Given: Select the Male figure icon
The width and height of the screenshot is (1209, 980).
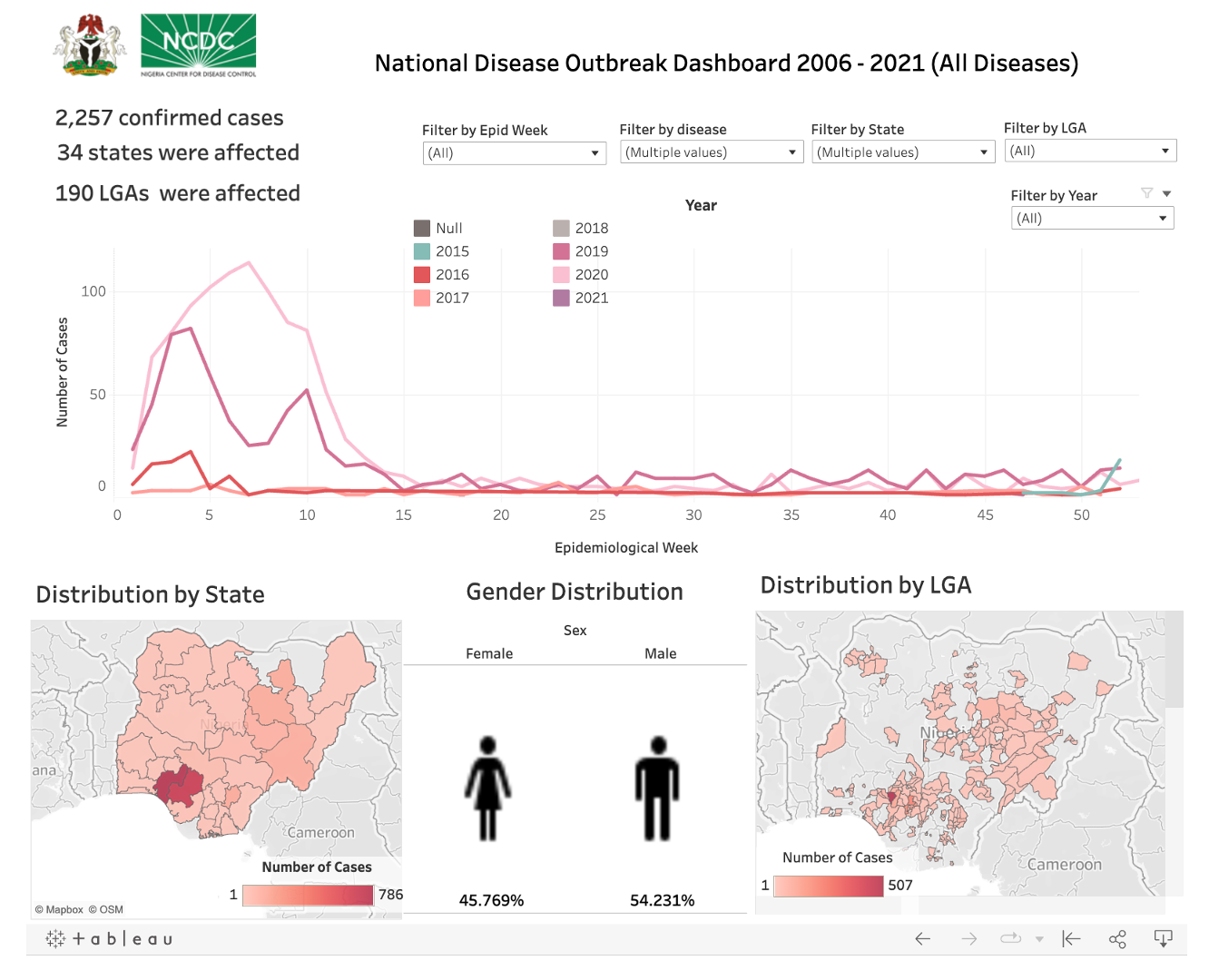Looking at the screenshot, I should pos(658,788).
